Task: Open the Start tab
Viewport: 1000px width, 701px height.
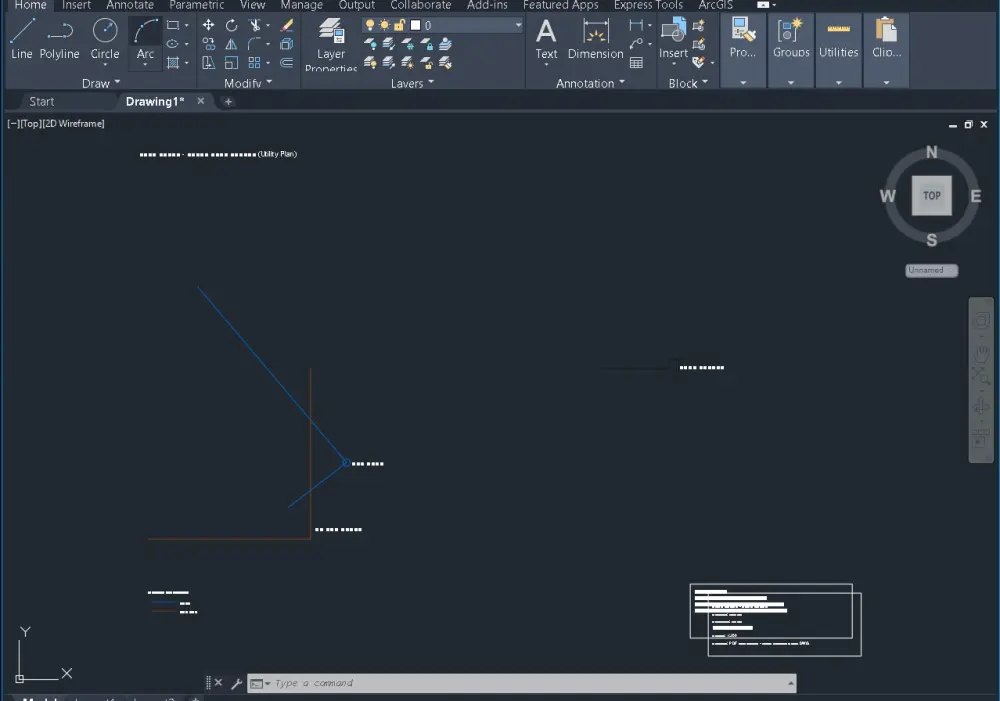Action: pyautogui.click(x=40, y=100)
